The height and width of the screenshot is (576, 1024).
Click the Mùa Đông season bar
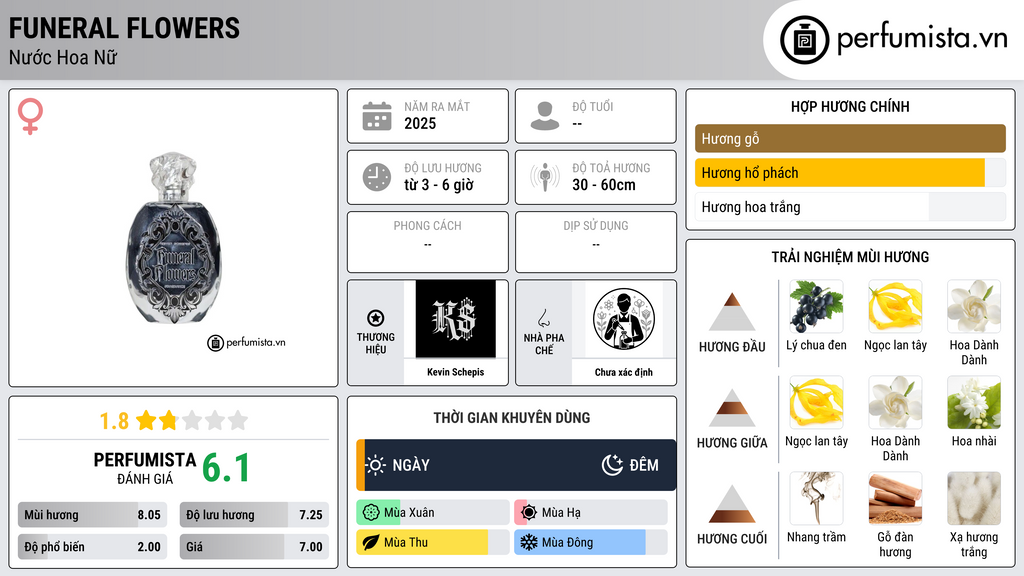click(x=591, y=542)
